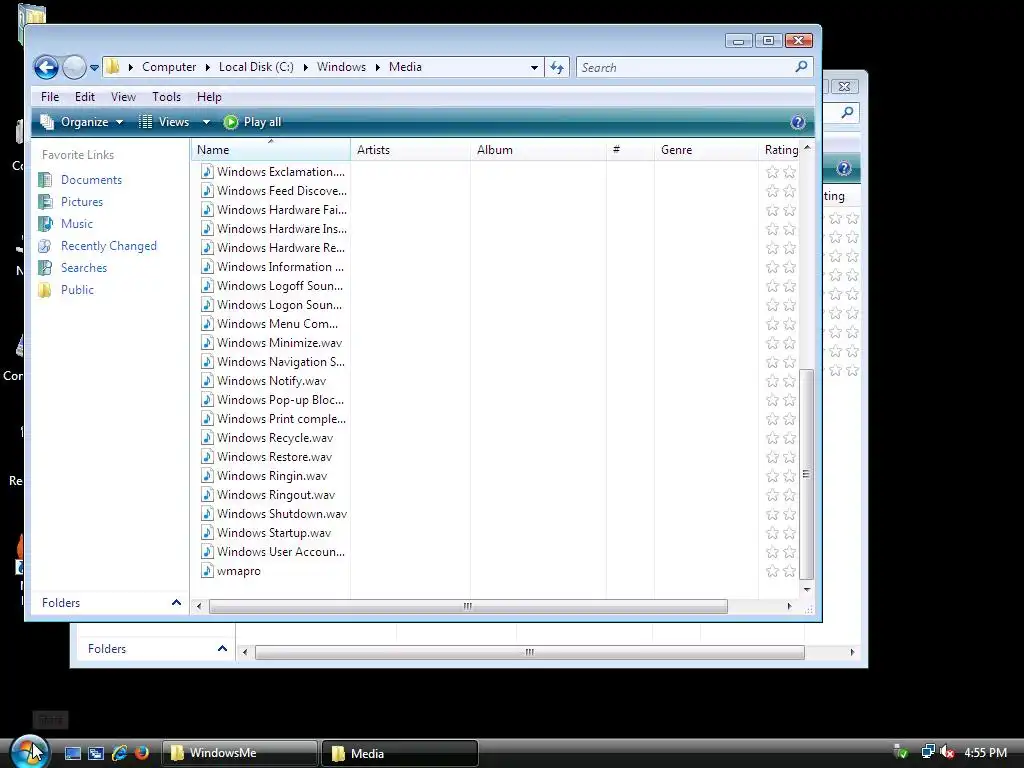Open the View menu
This screenshot has width=1024, height=768.
(x=123, y=97)
